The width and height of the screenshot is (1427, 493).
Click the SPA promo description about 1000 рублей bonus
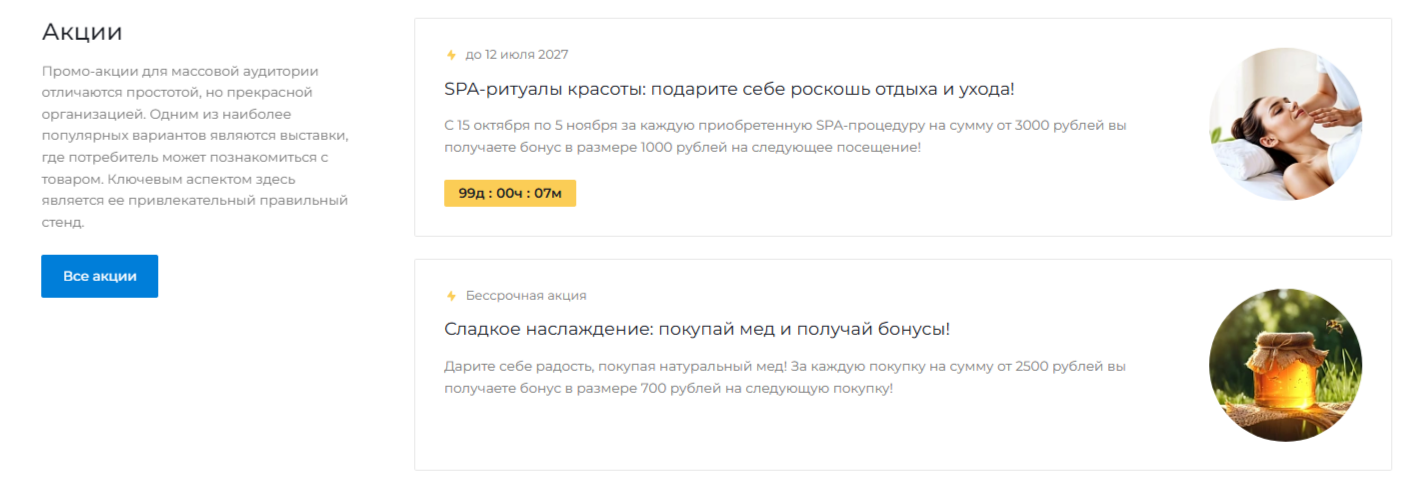(x=785, y=137)
